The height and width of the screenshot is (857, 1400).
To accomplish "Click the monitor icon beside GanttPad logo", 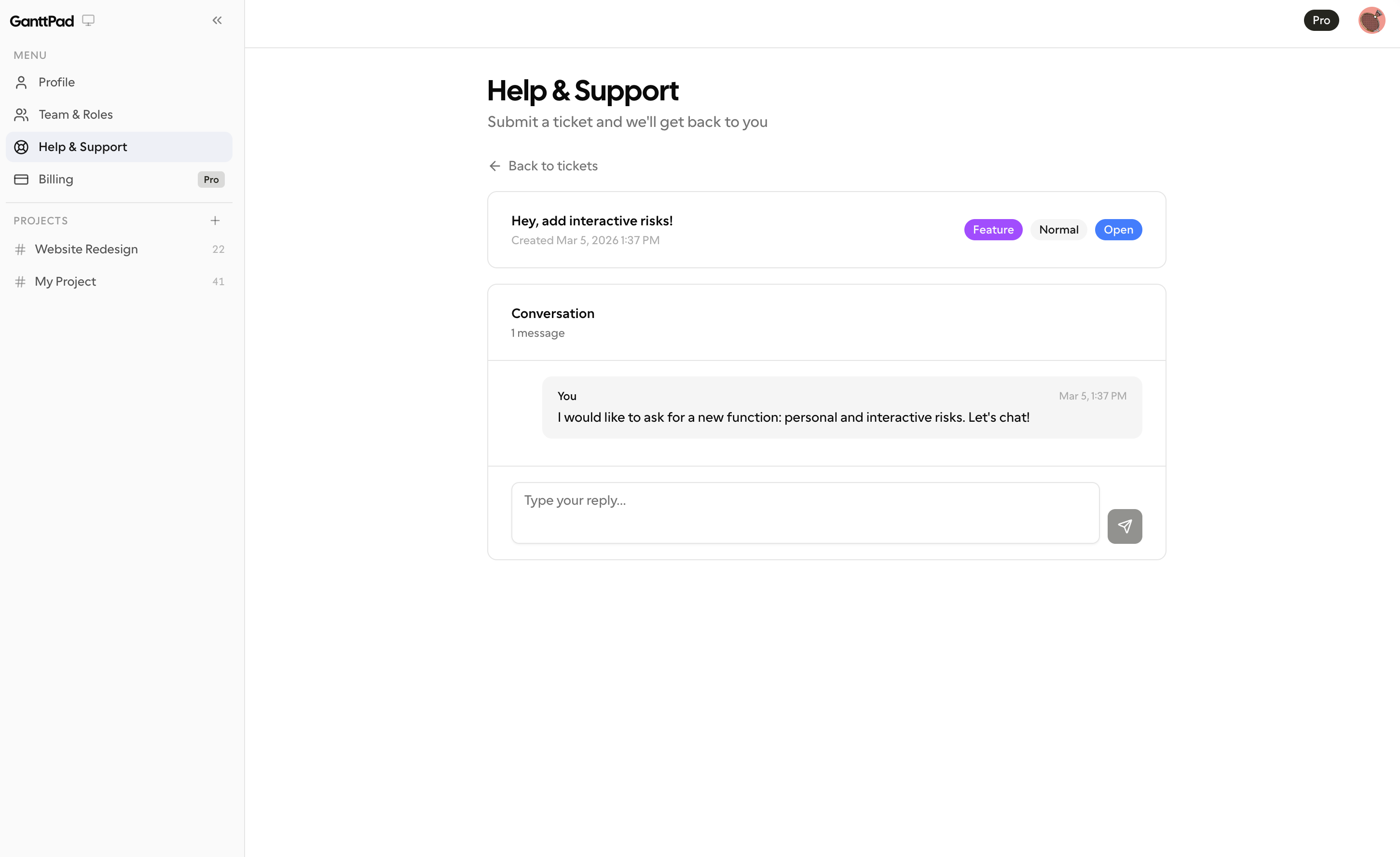I will [x=89, y=20].
